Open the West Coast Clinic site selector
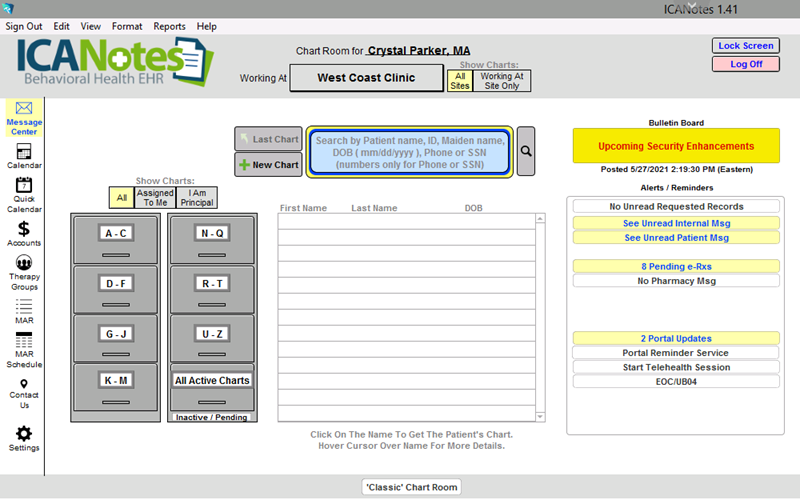 [366, 78]
